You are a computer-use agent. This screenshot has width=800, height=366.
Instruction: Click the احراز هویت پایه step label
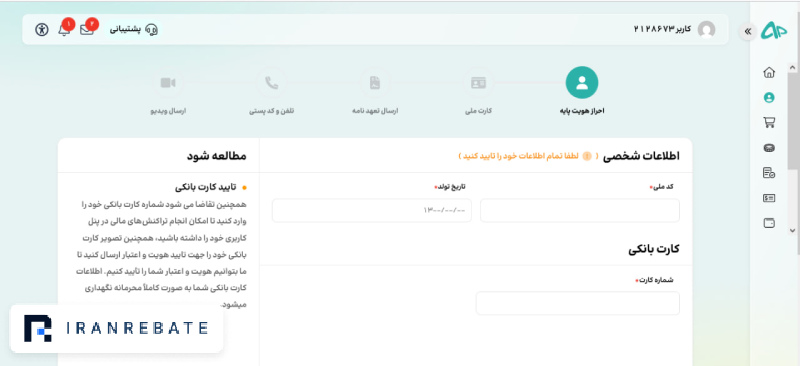click(582, 111)
